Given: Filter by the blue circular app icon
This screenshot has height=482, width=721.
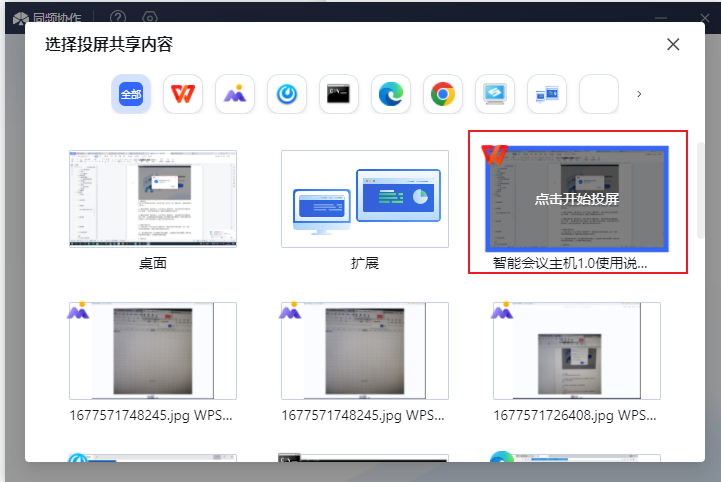Looking at the screenshot, I should (286, 94).
